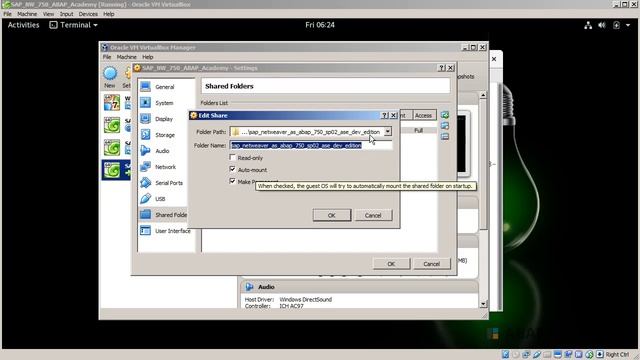Image resolution: width=640 pixels, height=360 pixels.
Task: Click the Audio section header
Action: point(359,287)
